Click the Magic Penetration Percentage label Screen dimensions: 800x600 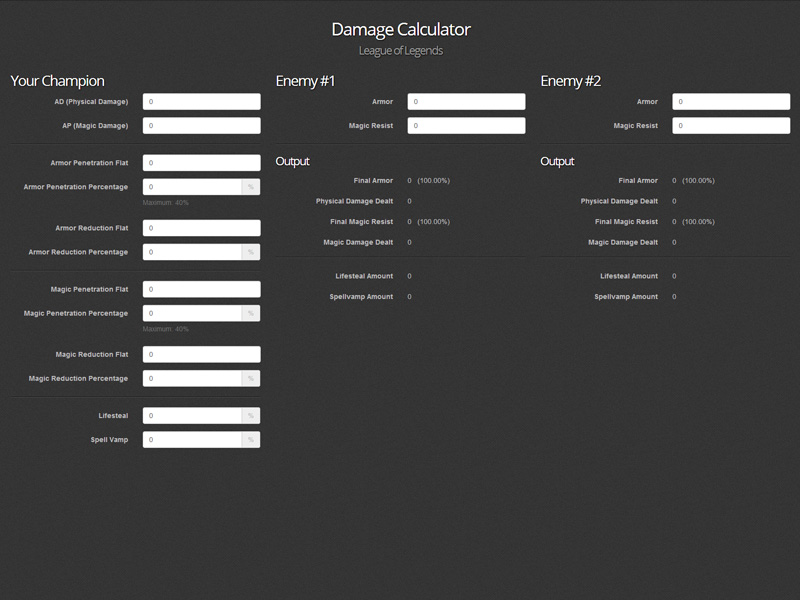[x=76, y=313]
